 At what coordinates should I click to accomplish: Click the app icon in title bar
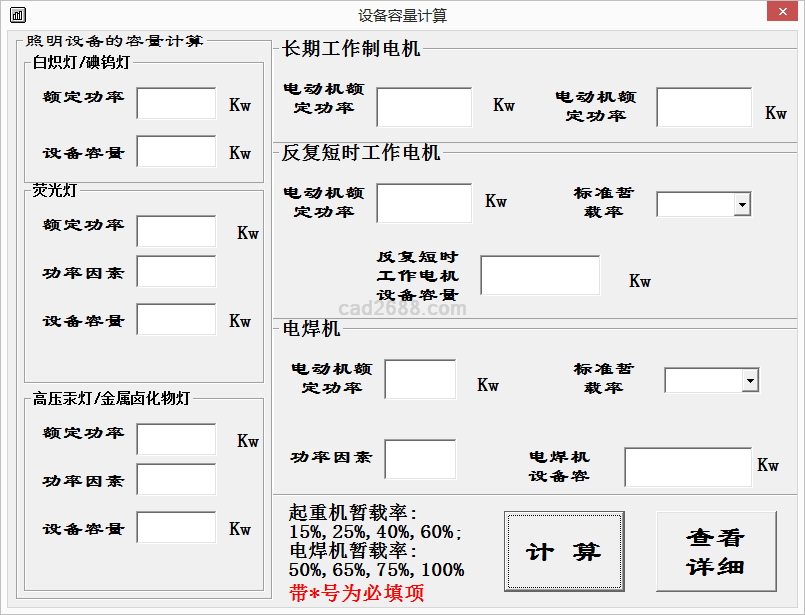pyautogui.click(x=18, y=15)
